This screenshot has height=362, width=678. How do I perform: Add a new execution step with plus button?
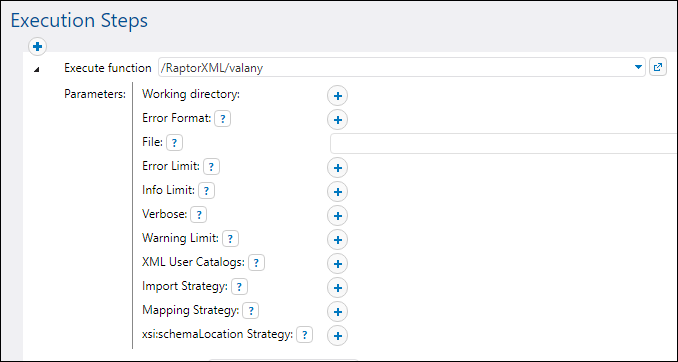tap(37, 46)
